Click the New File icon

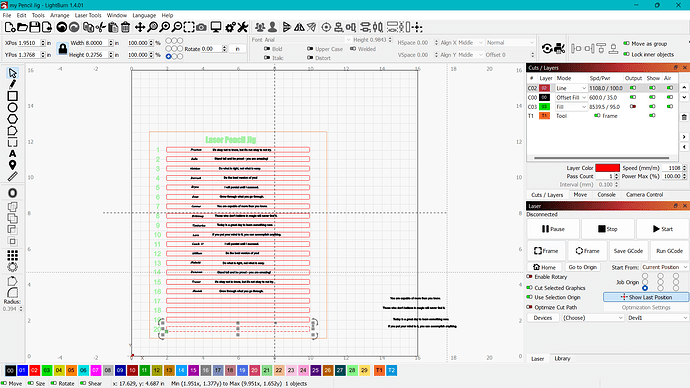[10, 27]
